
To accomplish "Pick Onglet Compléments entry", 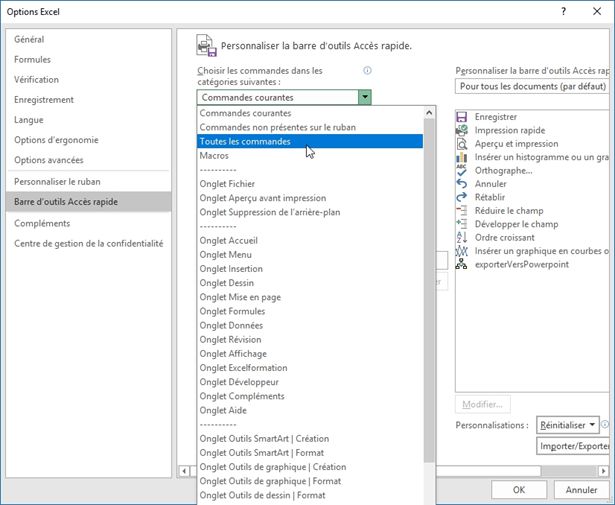I will pyautogui.click(x=310, y=396).
